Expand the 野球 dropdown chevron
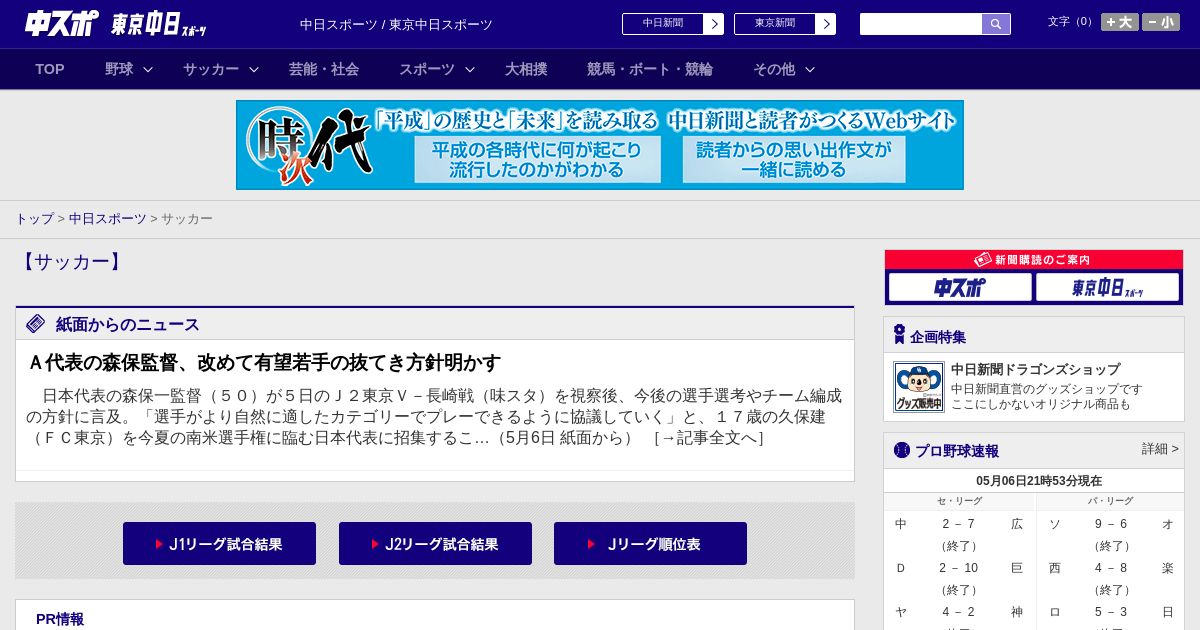Image resolution: width=1200 pixels, height=630 pixels. click(x=148, y=69)
